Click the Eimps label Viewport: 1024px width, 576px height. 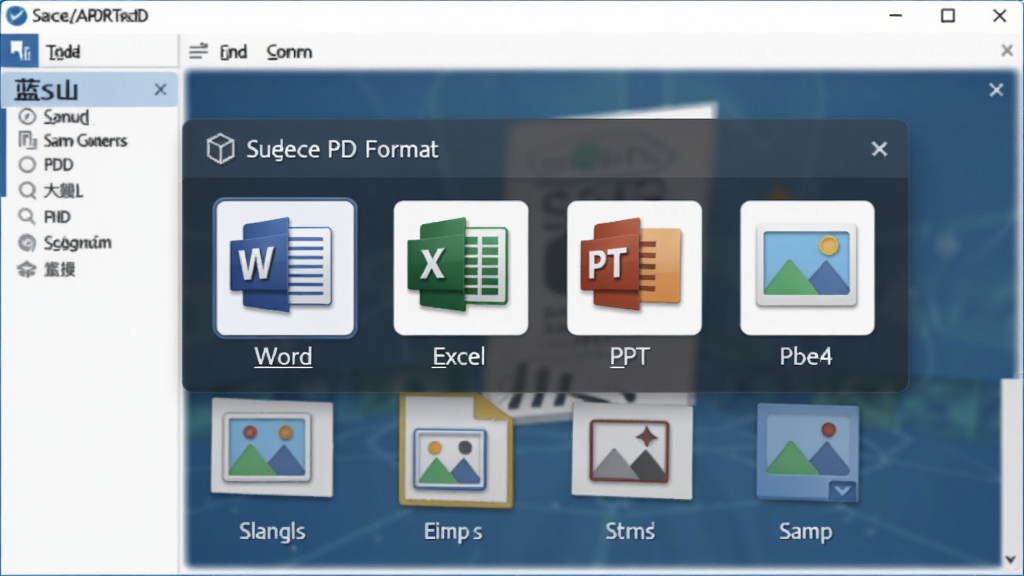[453, 531]
